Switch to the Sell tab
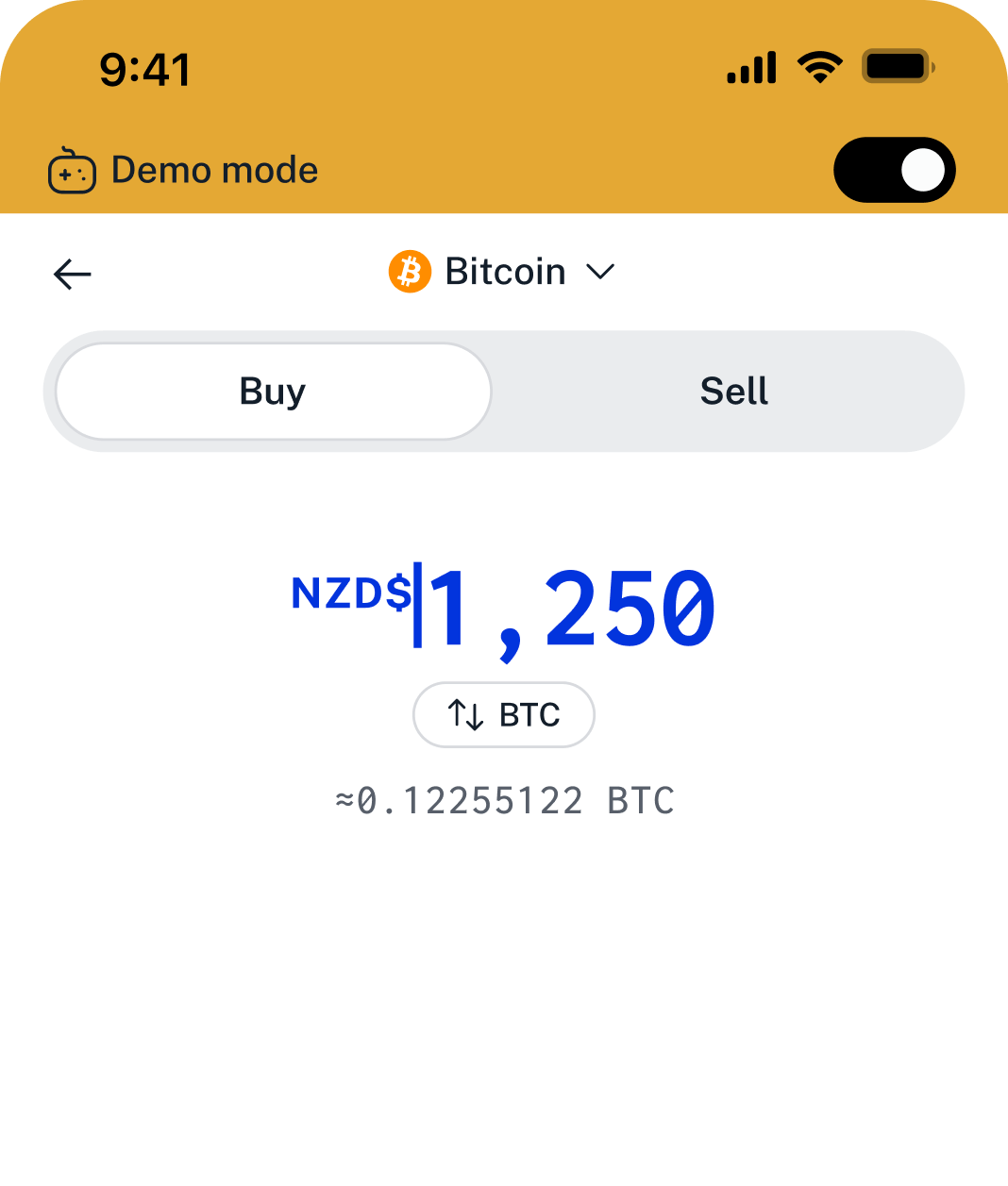Image resolution: width=1008 pixels, height=1186 pixels. [734, 391]
